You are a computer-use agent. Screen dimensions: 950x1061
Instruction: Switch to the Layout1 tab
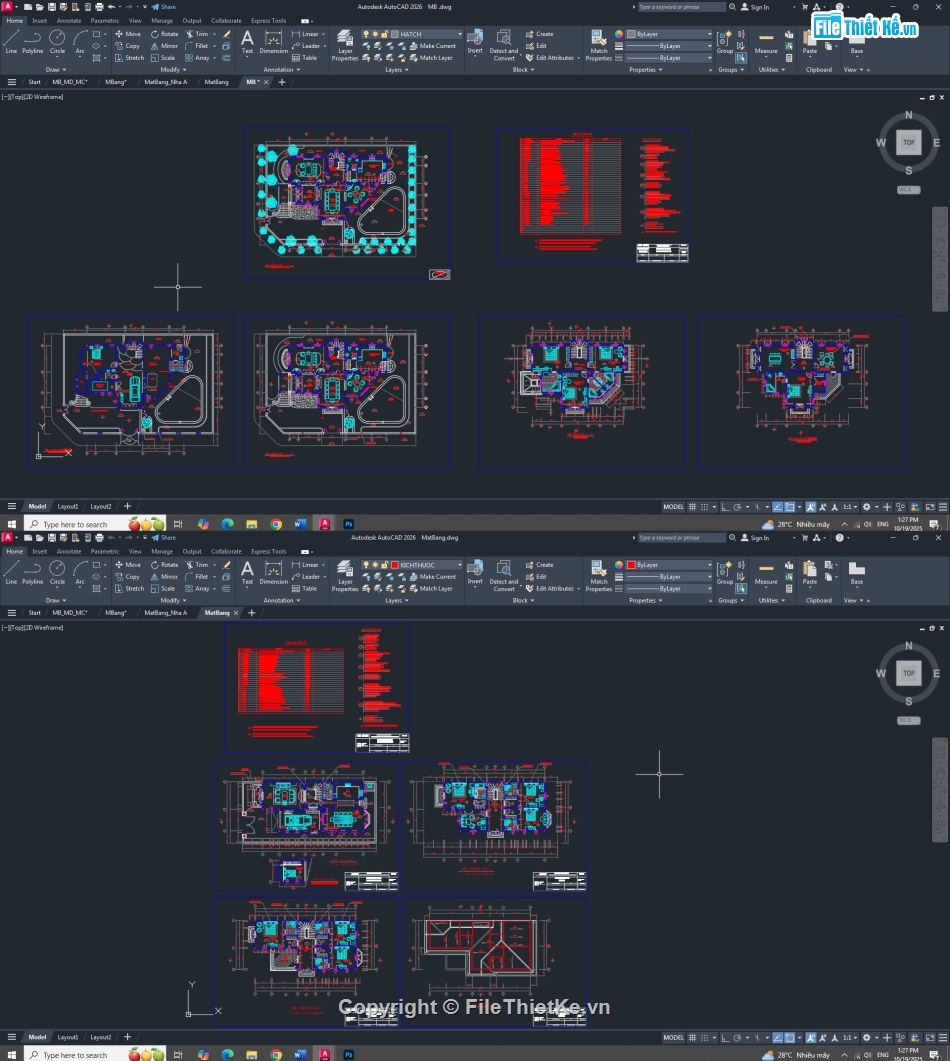coord(68,506)
